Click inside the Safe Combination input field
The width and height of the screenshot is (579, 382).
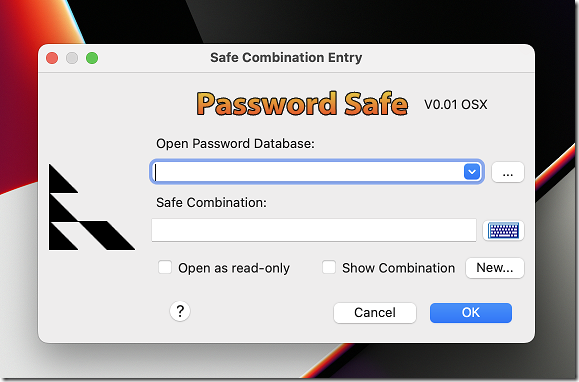click(x=314, y=230)
